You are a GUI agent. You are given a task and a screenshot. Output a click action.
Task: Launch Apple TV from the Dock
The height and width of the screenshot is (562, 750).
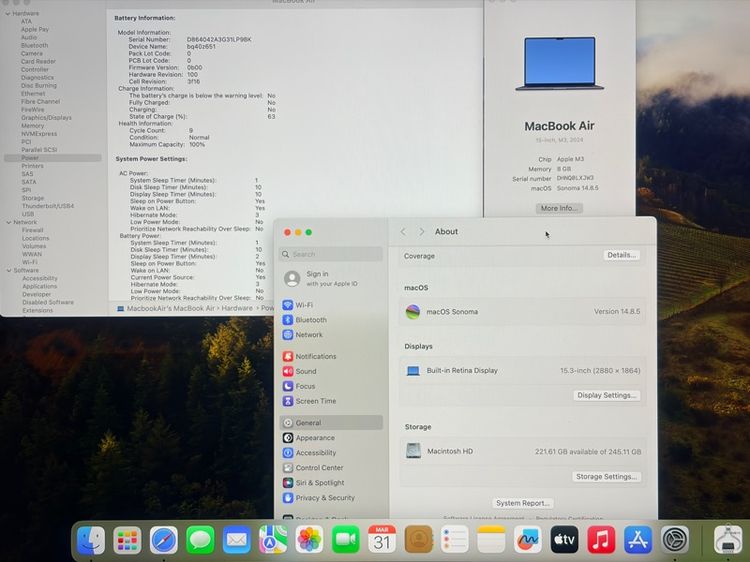(x=564, y=540)
